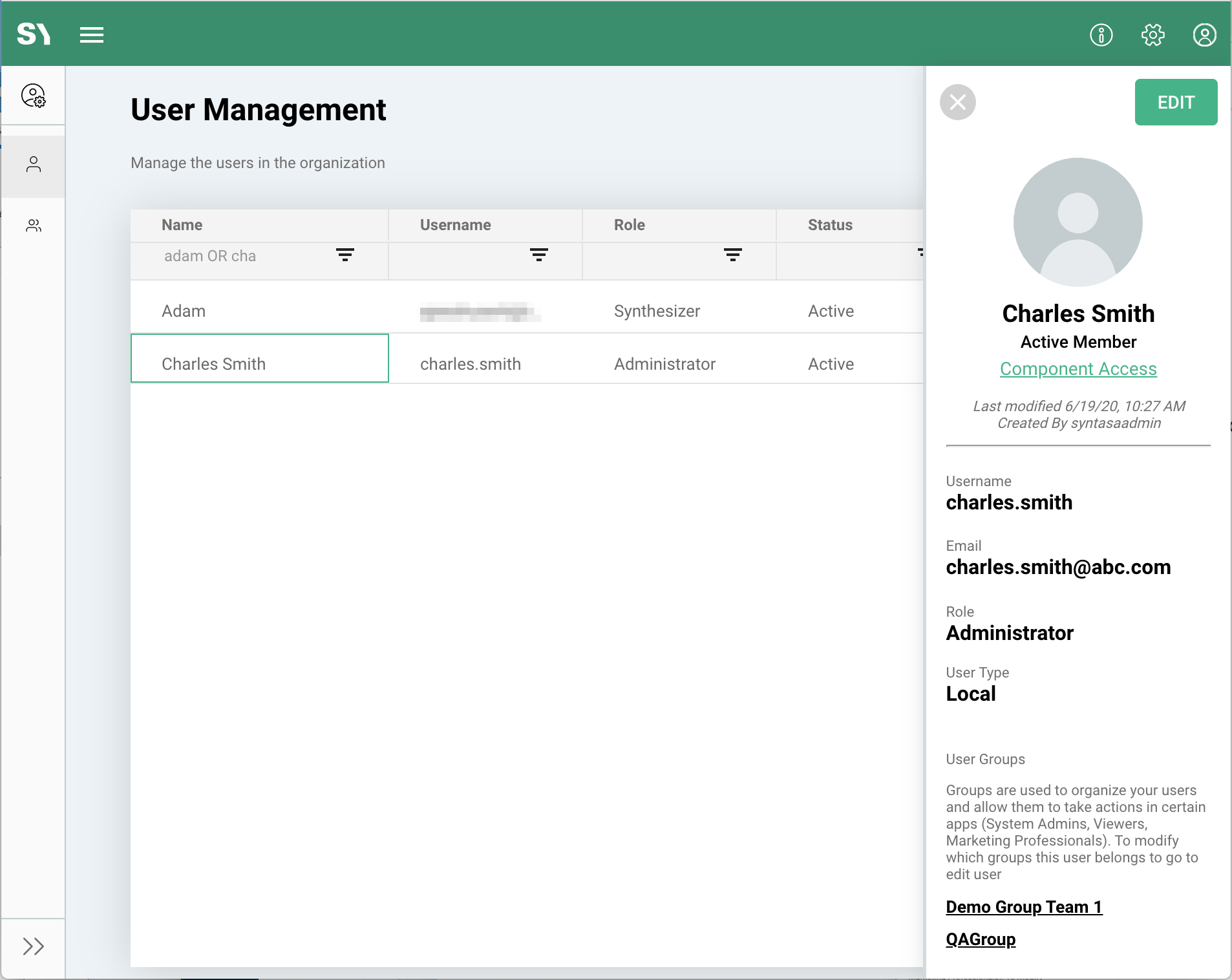Select the user administration icon in sidebar
This screenshot has height=980, width=1232.
[x=34, y=96]
